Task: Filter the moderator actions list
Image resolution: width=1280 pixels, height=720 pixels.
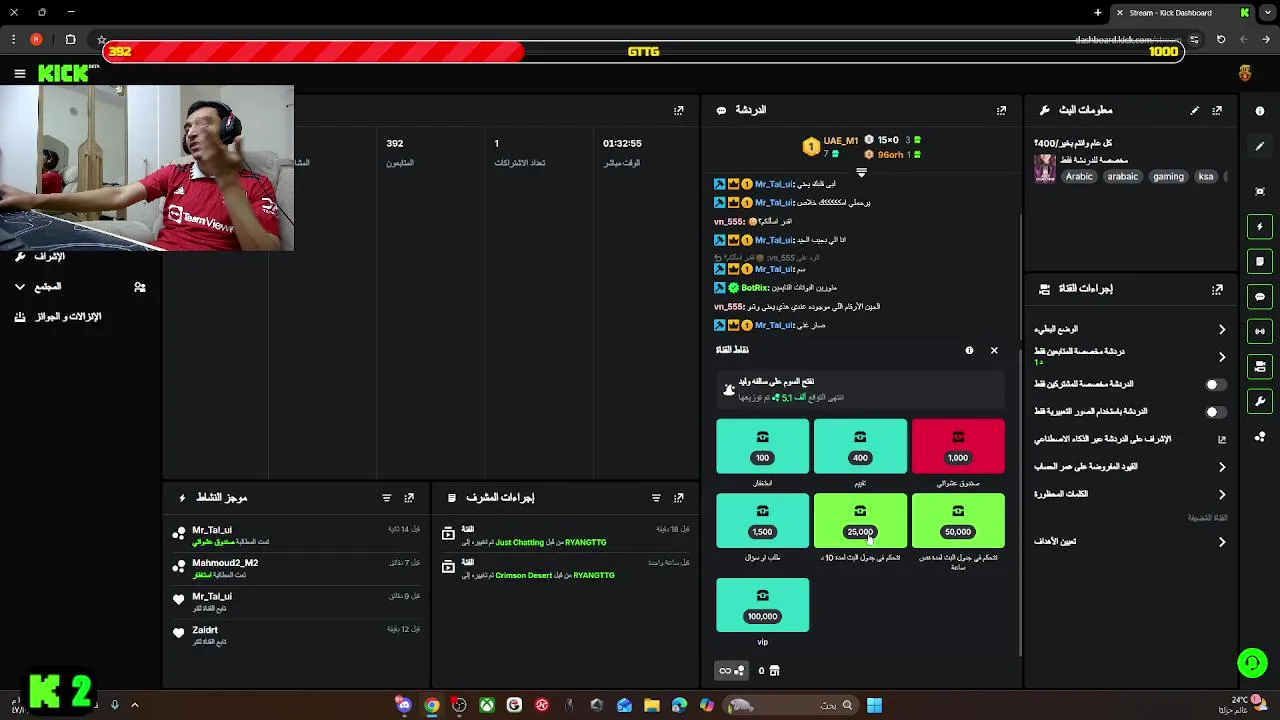Action: (656, 497)
